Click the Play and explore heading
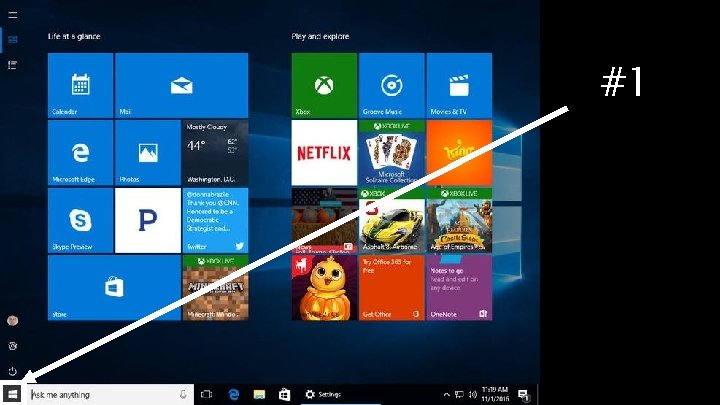The width and height of the screenshot is (720, 405). pos(321,36)
